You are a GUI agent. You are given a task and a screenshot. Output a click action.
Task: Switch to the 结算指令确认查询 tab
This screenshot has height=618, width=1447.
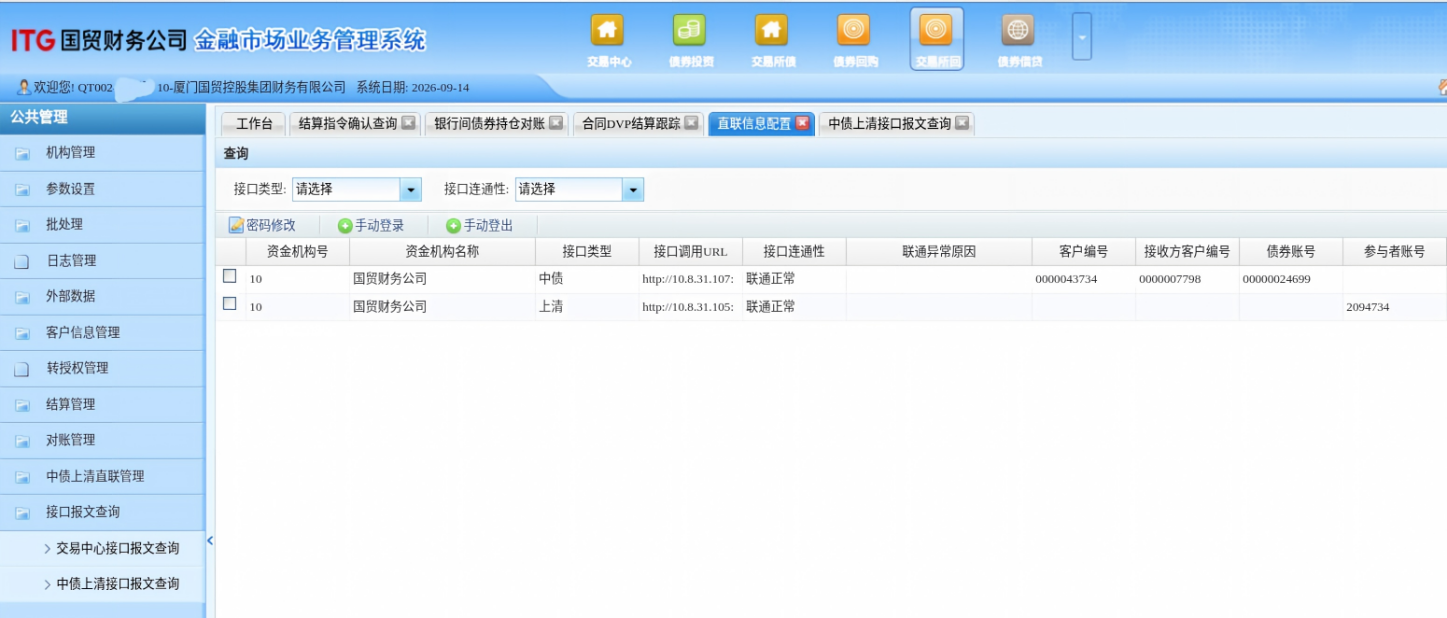pos(348,124)
